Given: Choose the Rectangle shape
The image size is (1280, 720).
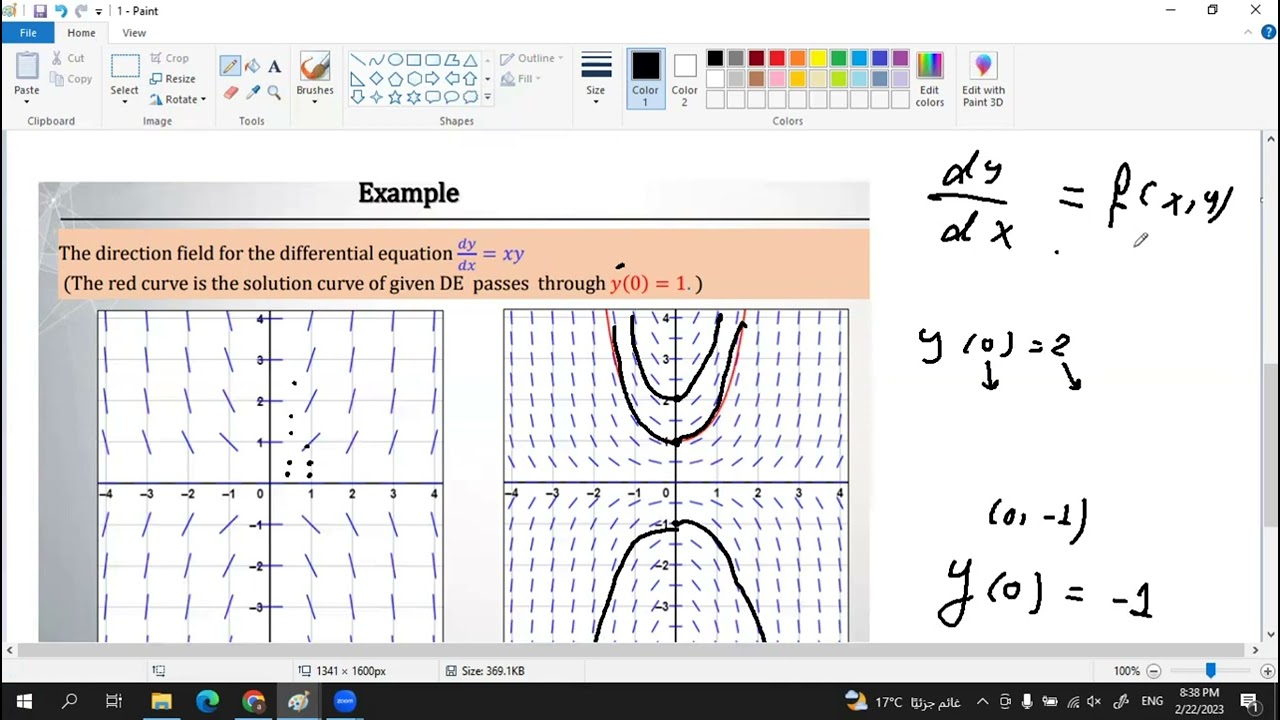Looking at the screenshot, I should (x=414, y=60).
